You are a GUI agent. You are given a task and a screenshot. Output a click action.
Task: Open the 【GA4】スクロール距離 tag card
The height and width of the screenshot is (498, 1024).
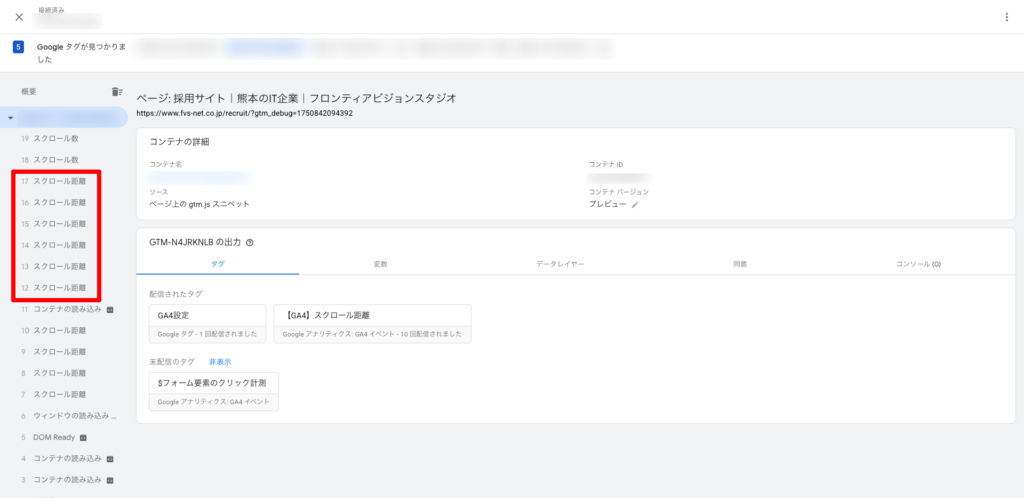371,323
